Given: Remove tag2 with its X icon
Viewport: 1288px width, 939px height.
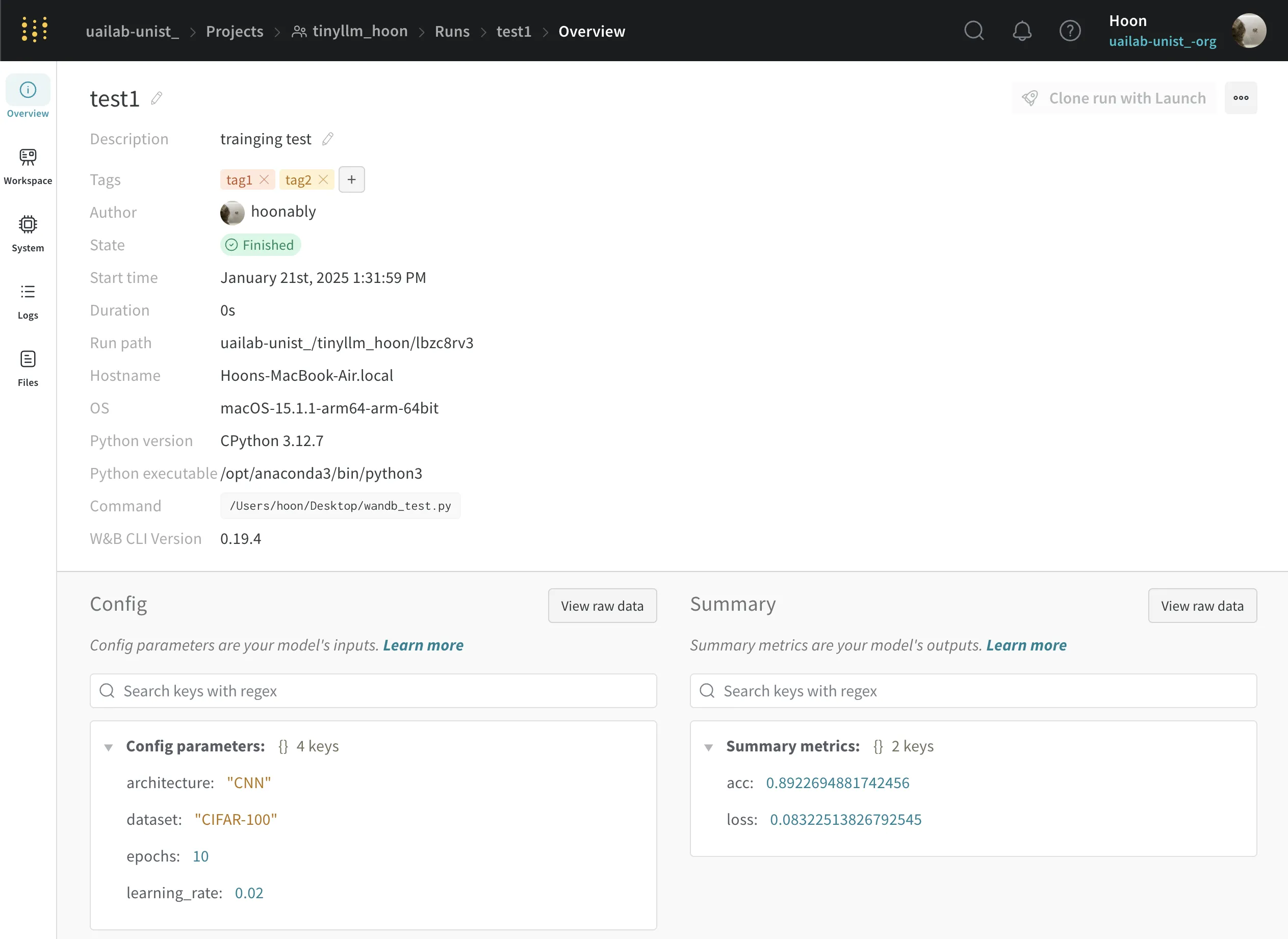Looking at the screenshot, I should (323, 179).
